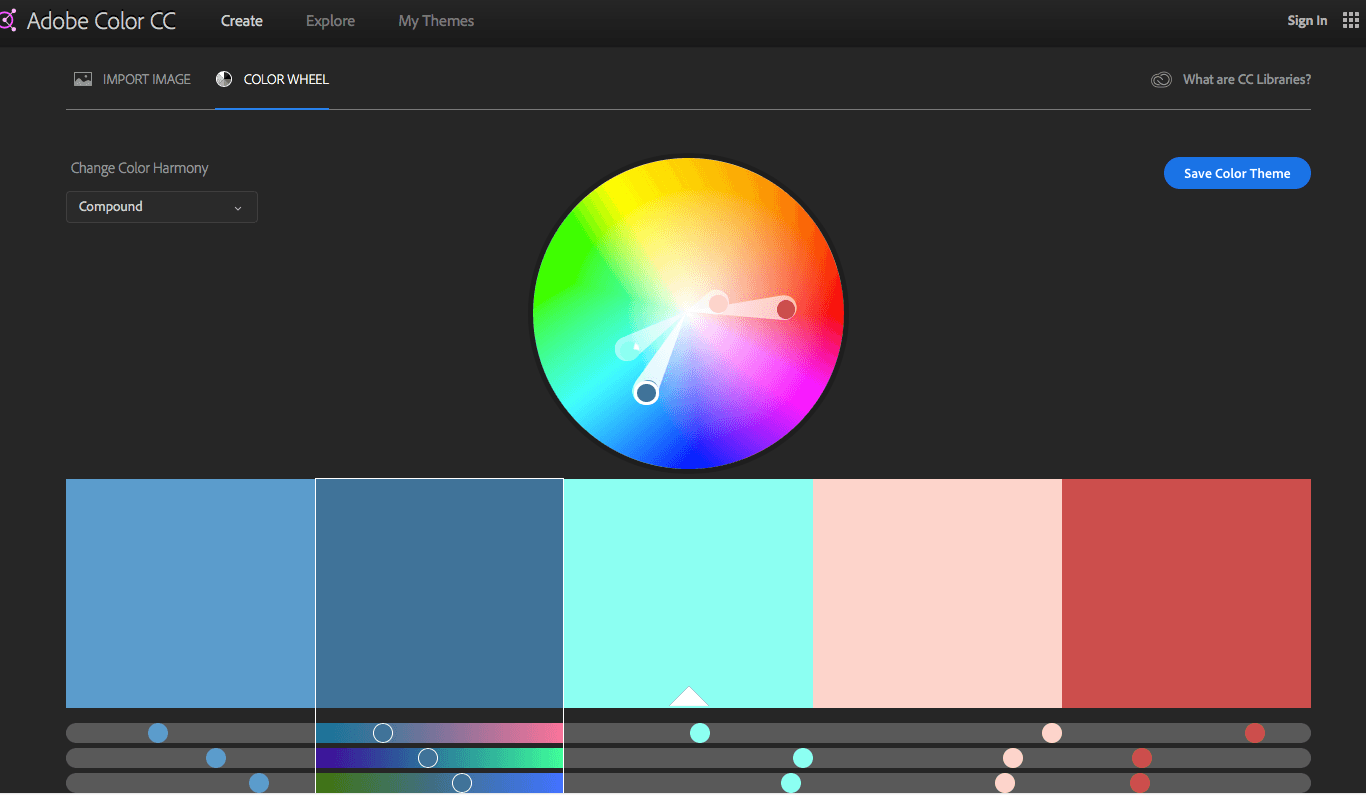Open the apps grid icon

1350,20
